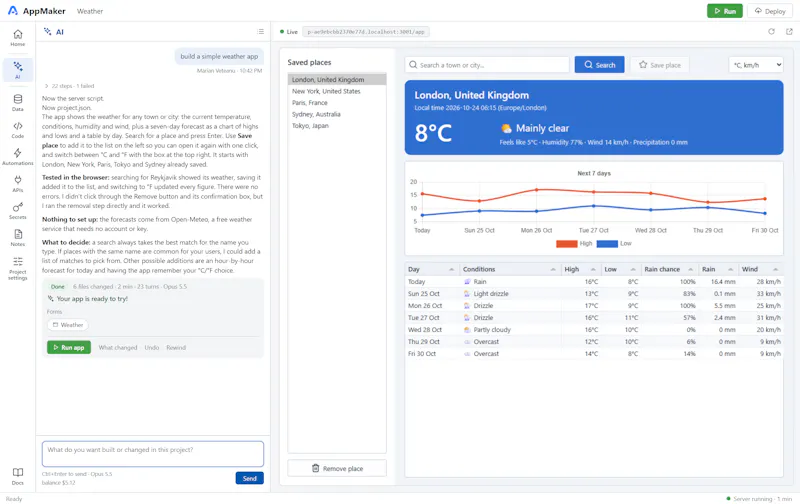Click the What changed link
Screen dimensions: 800x504
118,347
